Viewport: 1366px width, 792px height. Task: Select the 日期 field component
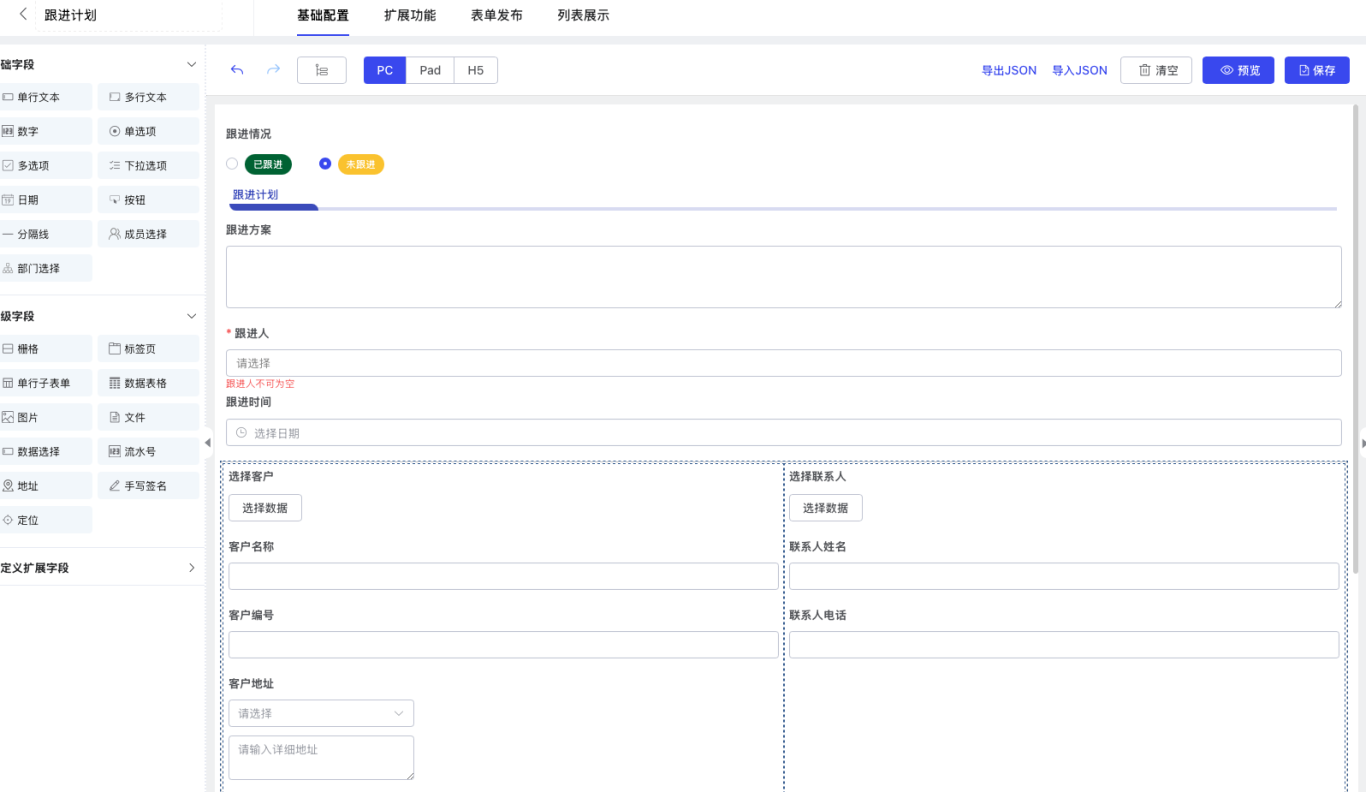(45, 200)
